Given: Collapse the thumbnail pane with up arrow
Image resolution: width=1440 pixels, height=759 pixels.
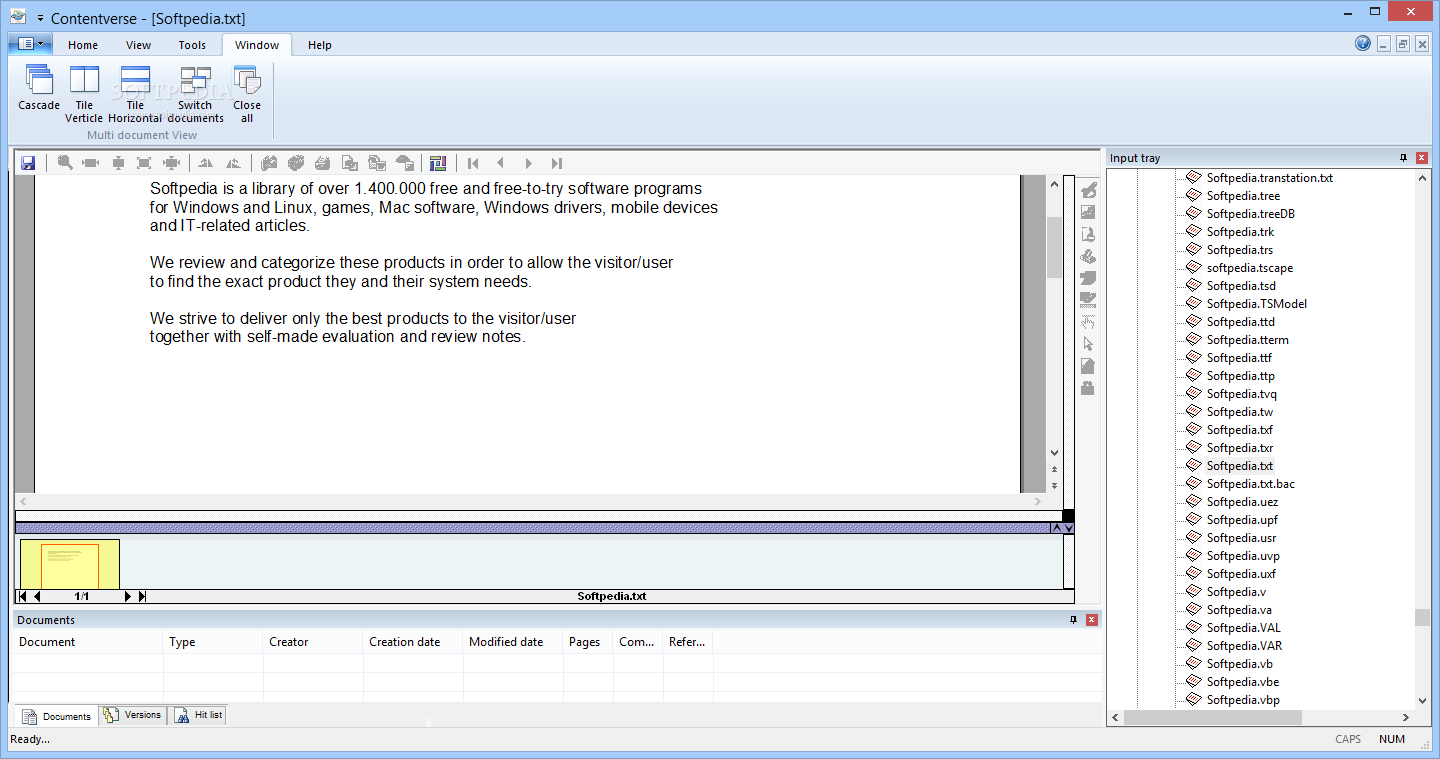Looking at the screenshot, I should [x=1056, y=528].
